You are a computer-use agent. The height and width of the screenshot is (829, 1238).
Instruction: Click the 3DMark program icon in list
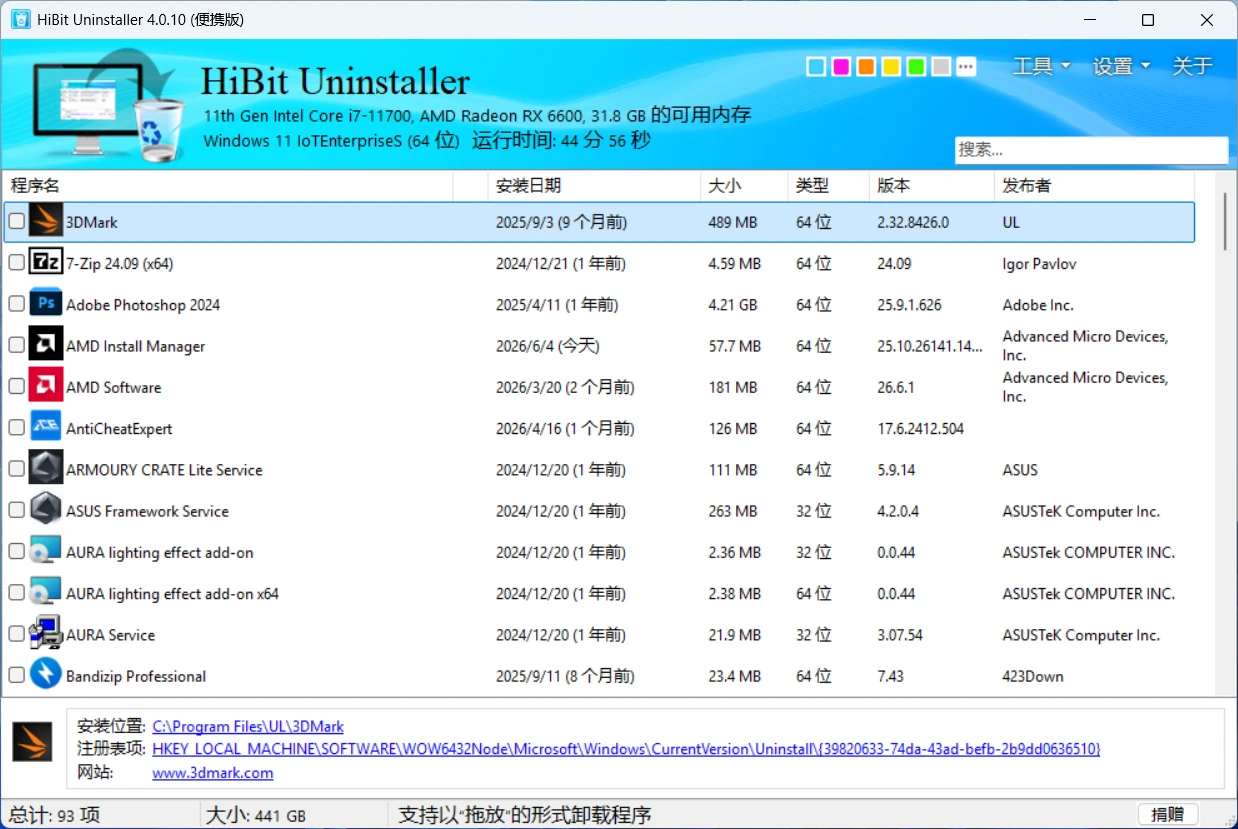[46, 222]
